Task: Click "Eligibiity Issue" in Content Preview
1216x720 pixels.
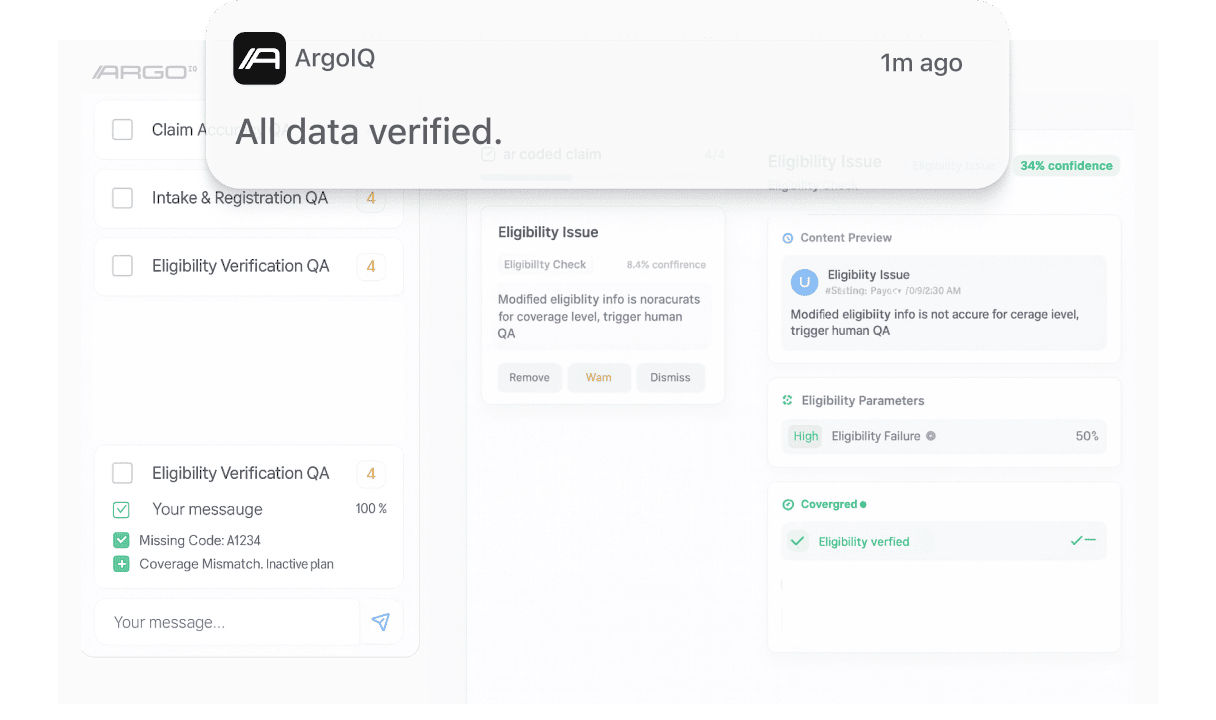Action: (869, 275)
